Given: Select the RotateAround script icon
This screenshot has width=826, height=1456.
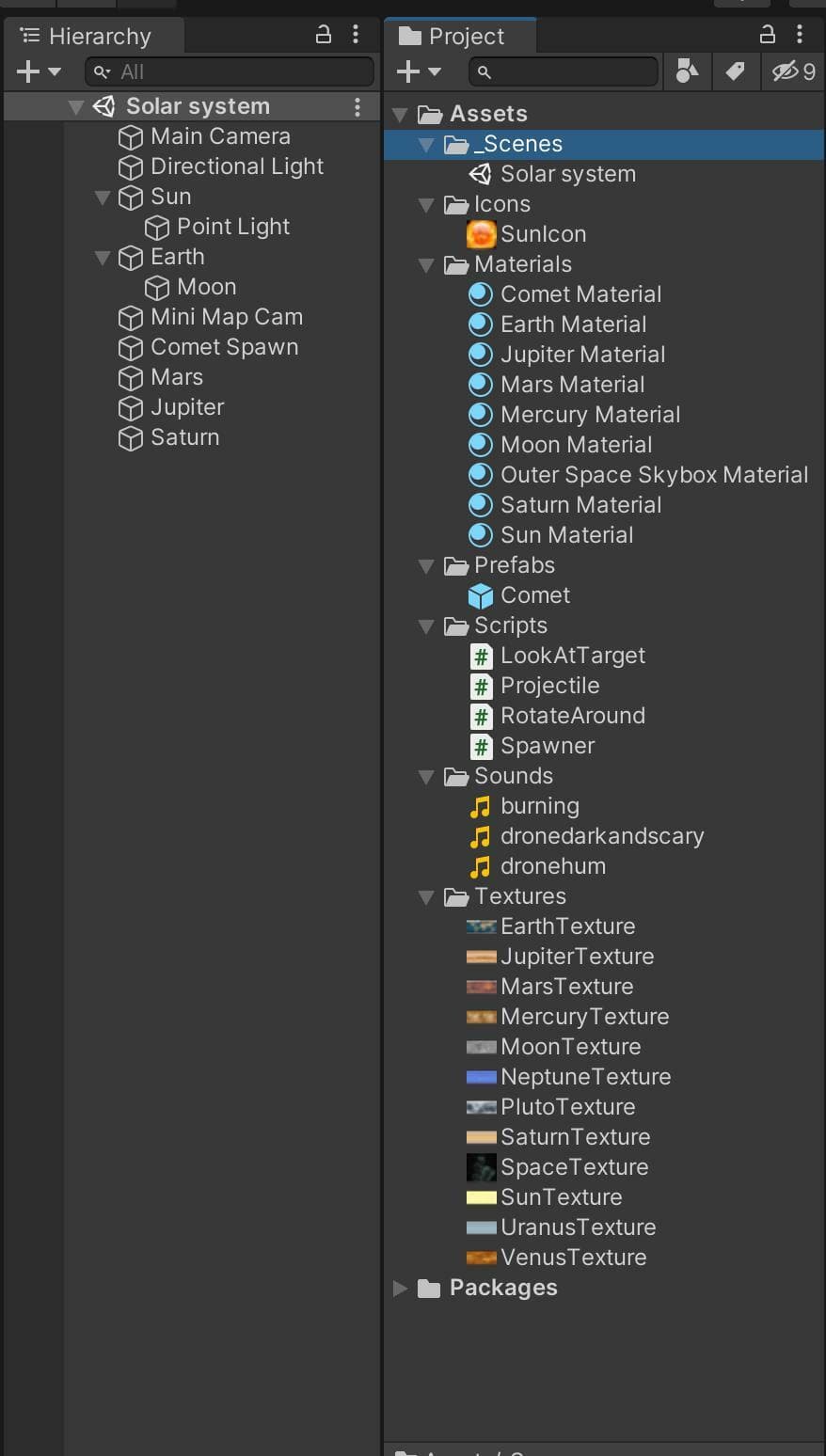Looking at the screenshot, I should (x=481, y=716).
